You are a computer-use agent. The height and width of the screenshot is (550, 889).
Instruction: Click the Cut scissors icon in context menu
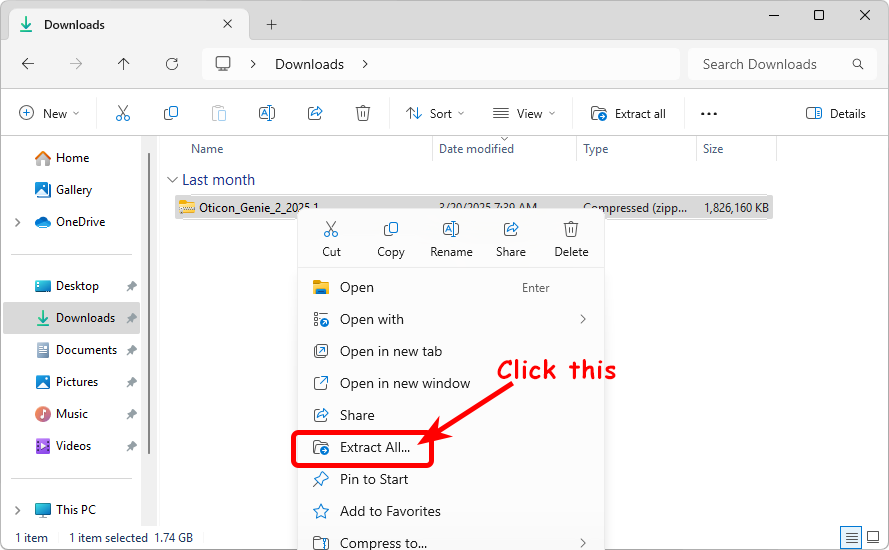tap(331, 230)
